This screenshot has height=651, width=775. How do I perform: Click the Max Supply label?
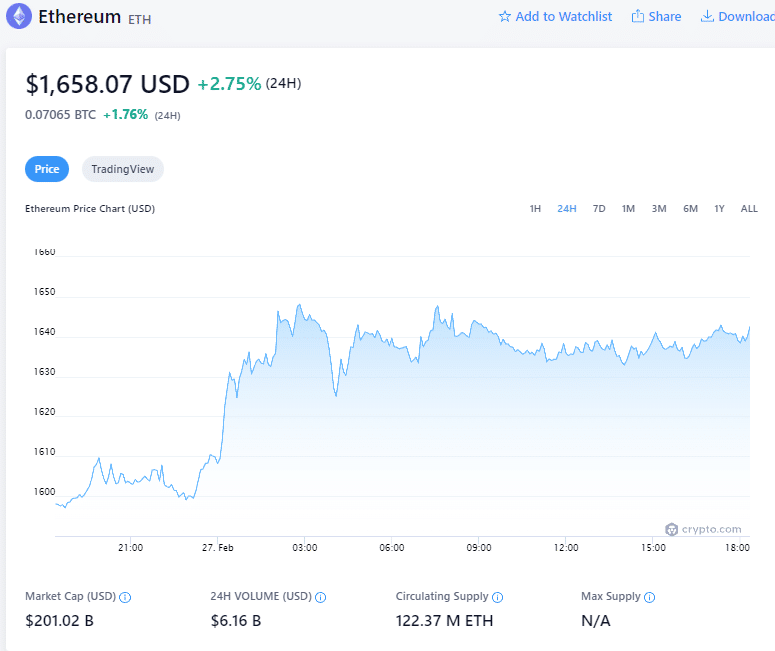[611, 597]
